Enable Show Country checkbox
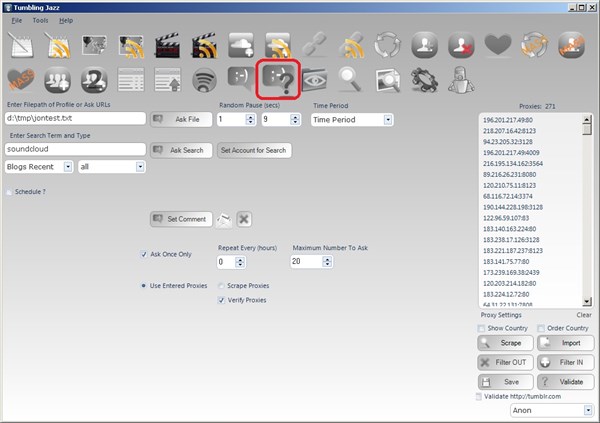The width and height of the screenshot is (600, 423). [x=481, y=328]
